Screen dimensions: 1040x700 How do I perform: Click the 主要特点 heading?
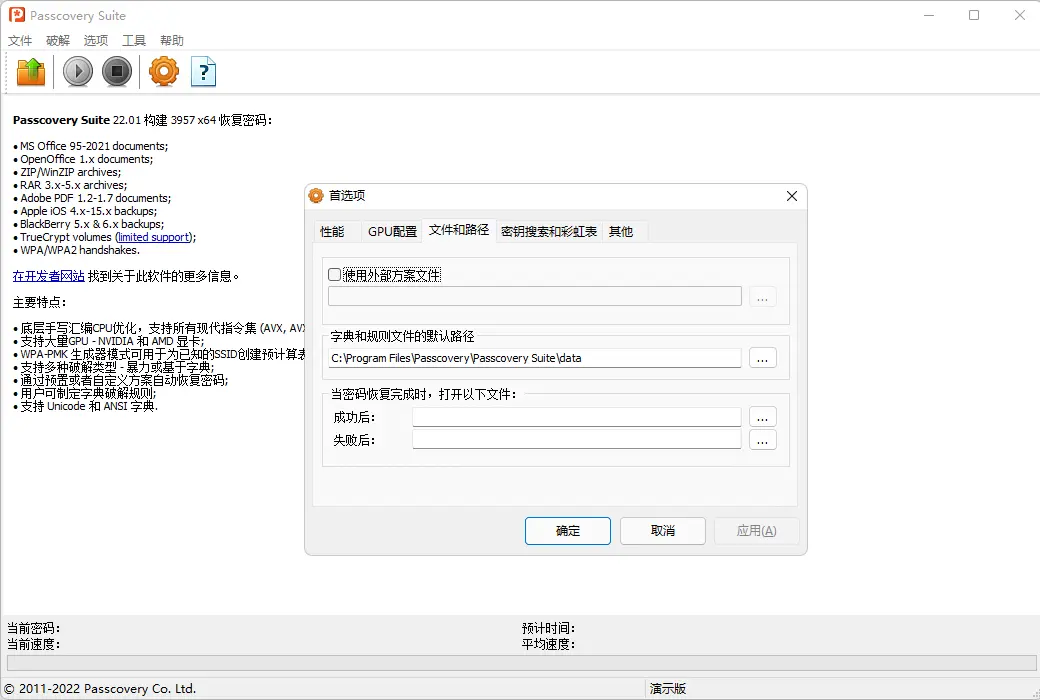pyautogui.click(x=39, y=302)
